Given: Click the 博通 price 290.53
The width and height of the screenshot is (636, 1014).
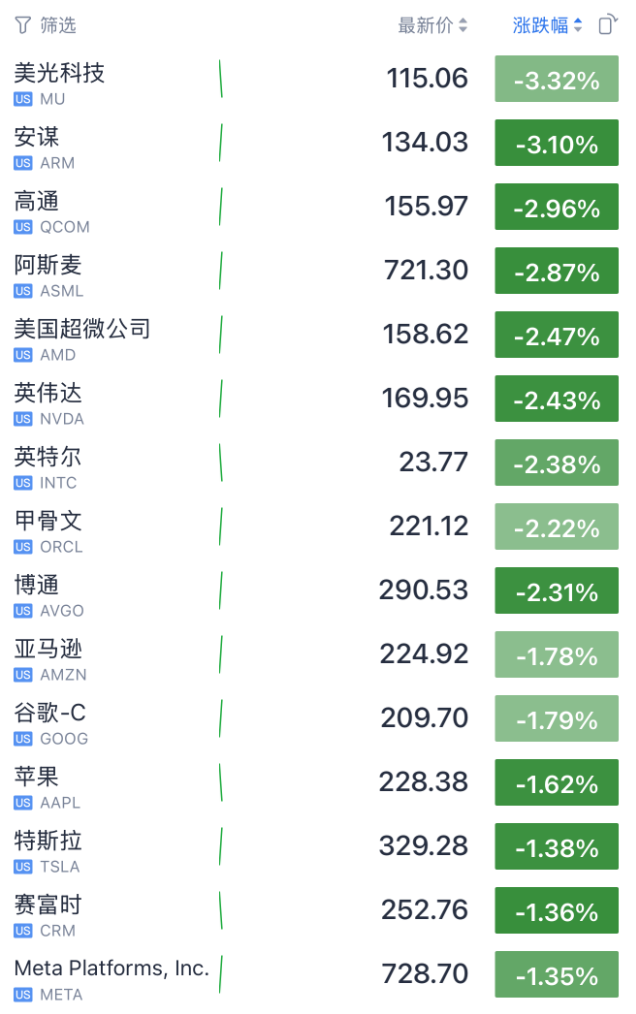Looking at the screenshot, I should tap(424, 590).
